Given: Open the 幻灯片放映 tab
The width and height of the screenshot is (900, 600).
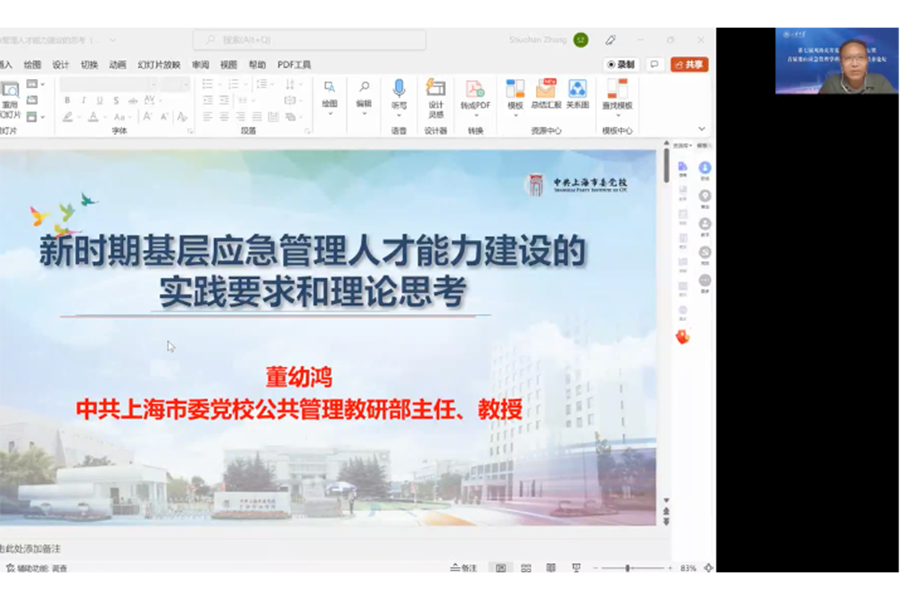Looking at the screenshot, I should pos(159,65).
